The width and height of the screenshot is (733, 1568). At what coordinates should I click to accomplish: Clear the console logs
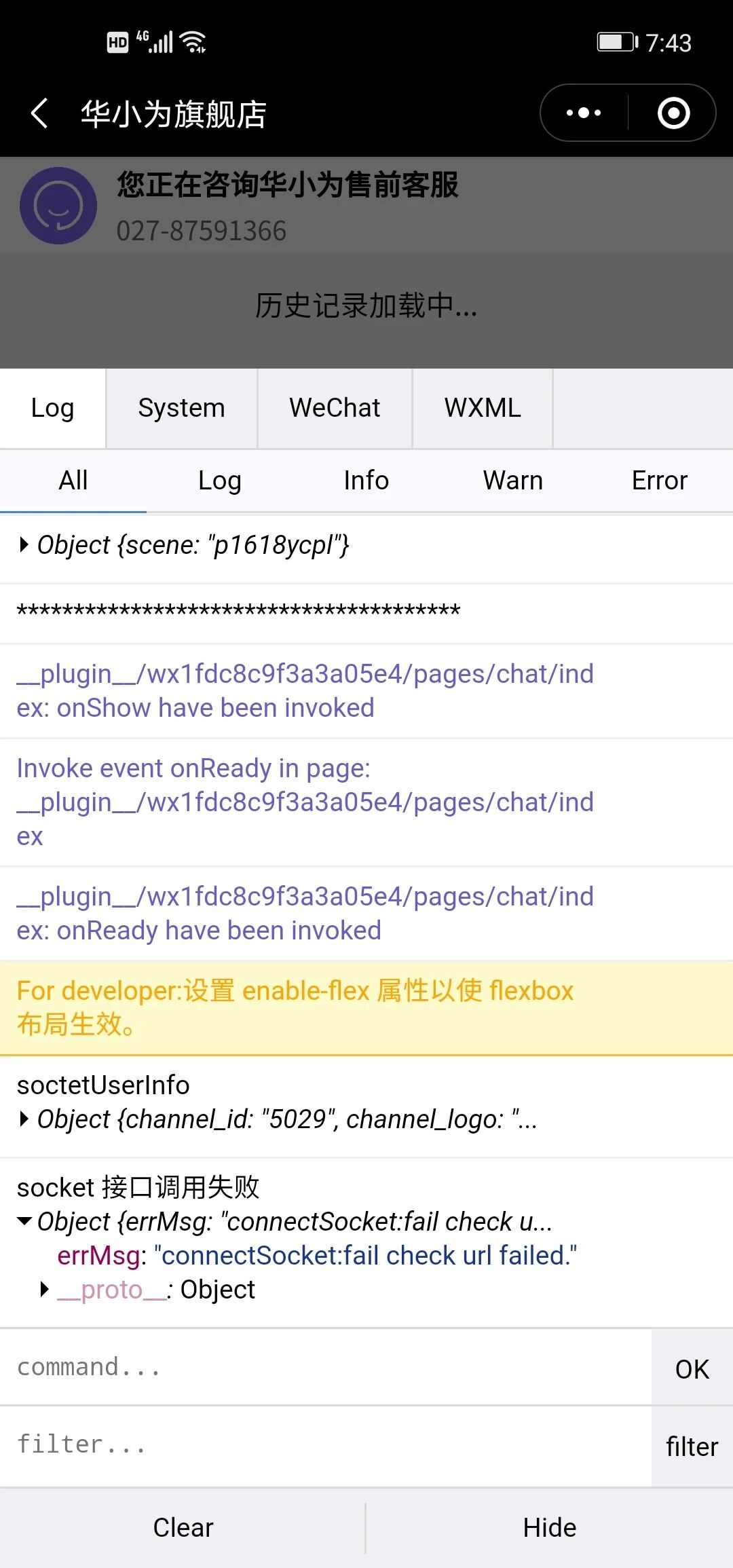(183, 1527)
